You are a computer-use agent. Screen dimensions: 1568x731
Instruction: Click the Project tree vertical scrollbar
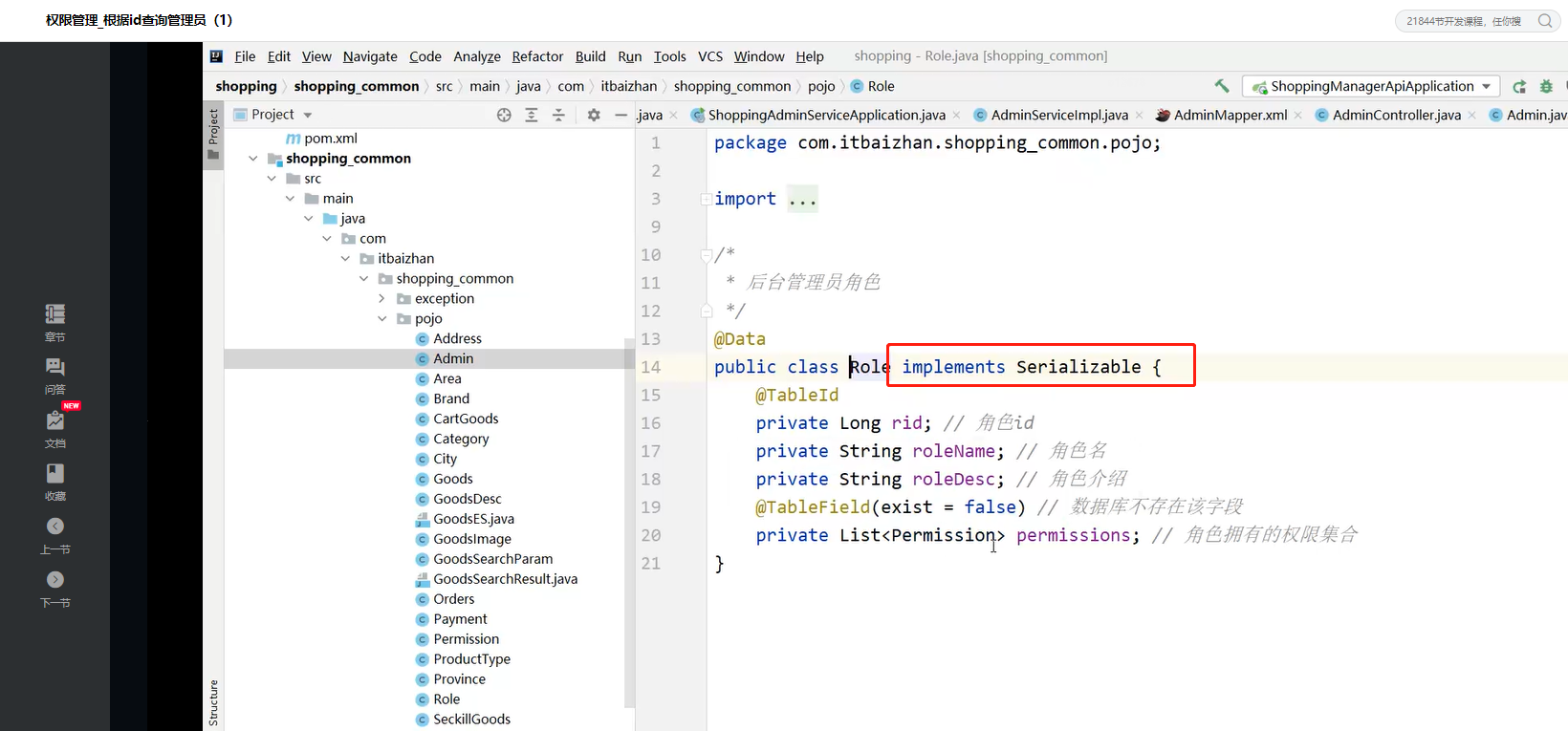tap(629, 523)
